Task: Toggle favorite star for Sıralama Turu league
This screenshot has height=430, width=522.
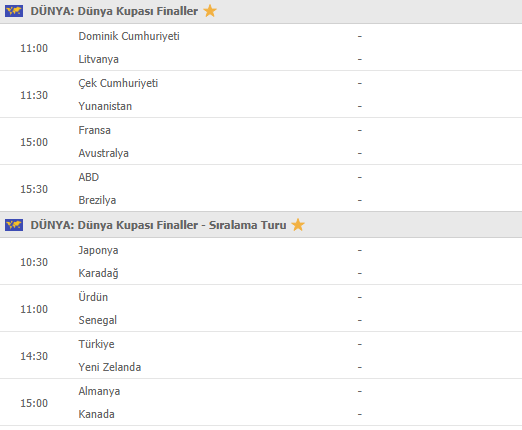Action: pos(298,225)
